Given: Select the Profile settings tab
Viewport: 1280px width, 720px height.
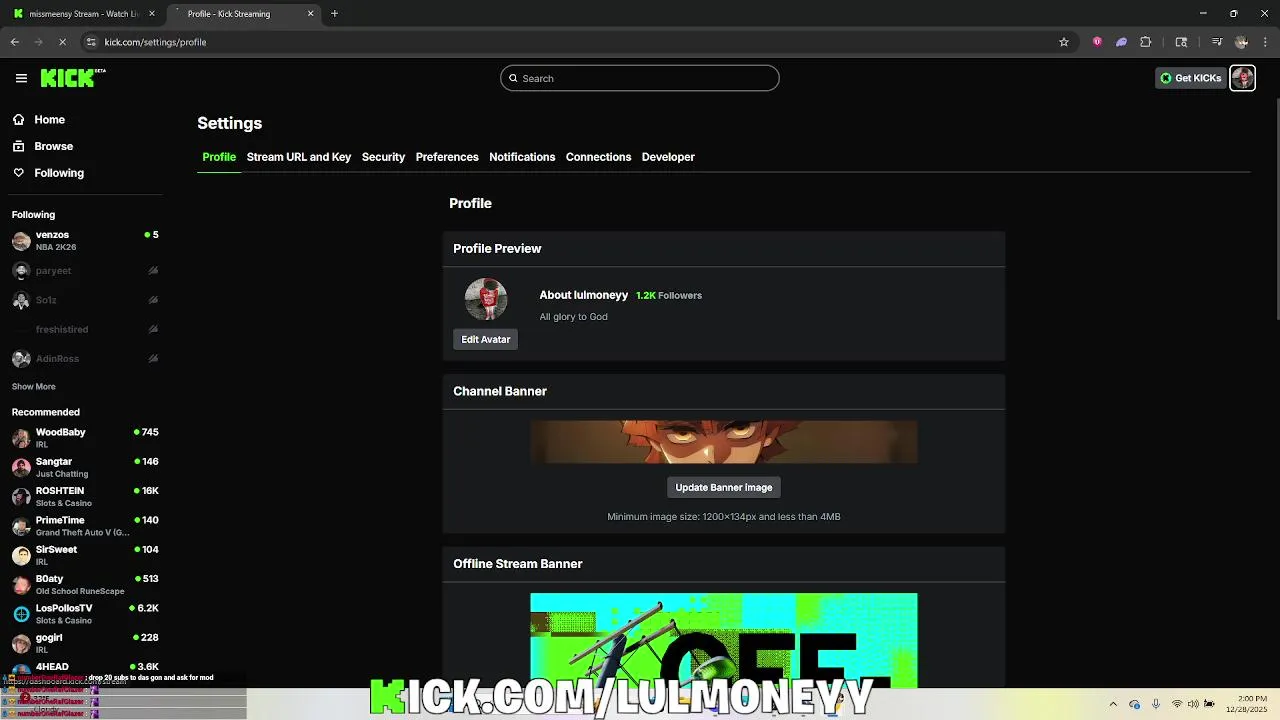Looking at the screenshot, I should [x=219, y=157].
